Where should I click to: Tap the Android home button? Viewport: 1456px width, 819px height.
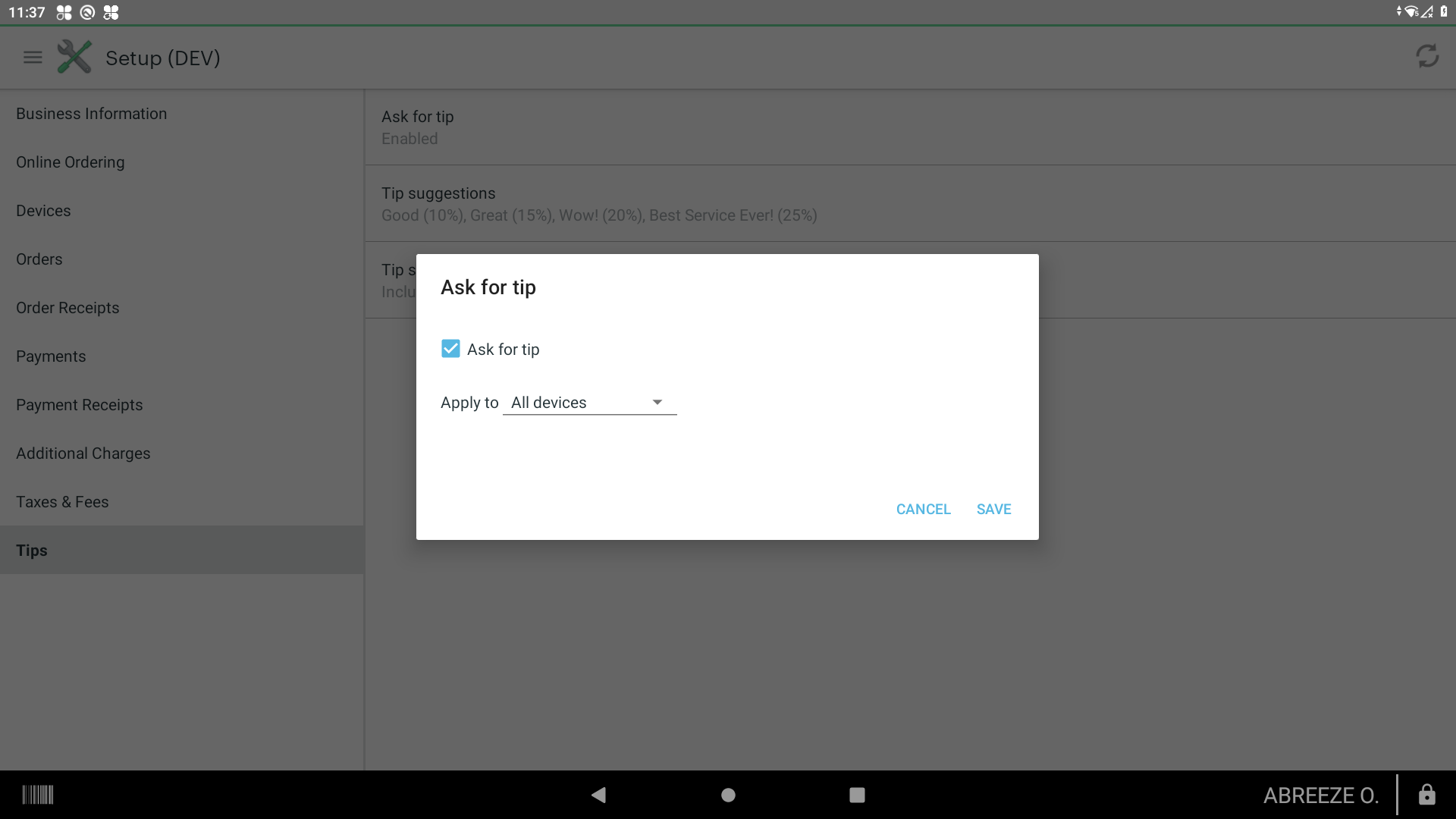728,795
